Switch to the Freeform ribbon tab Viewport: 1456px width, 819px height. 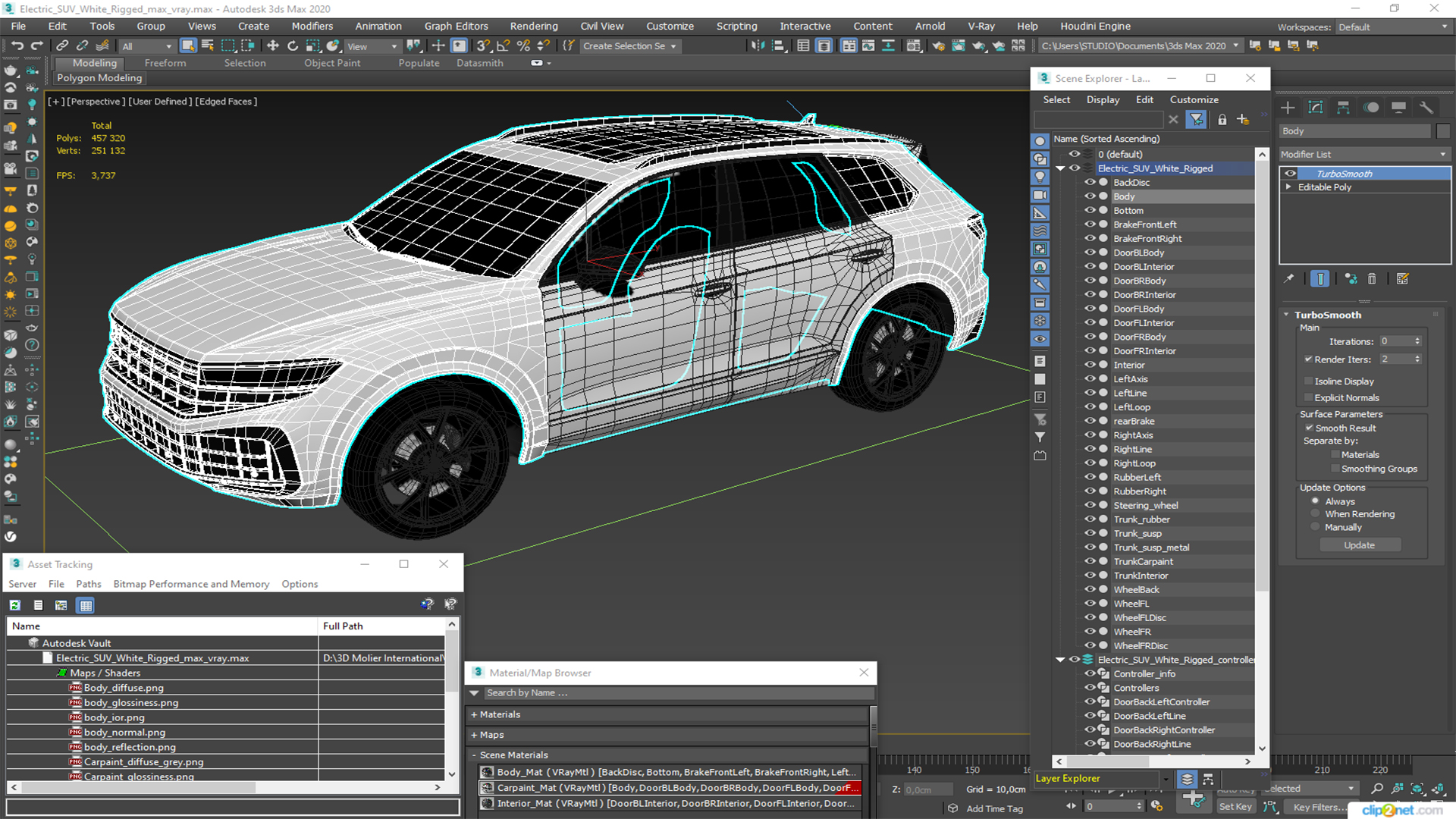(165, 63)
